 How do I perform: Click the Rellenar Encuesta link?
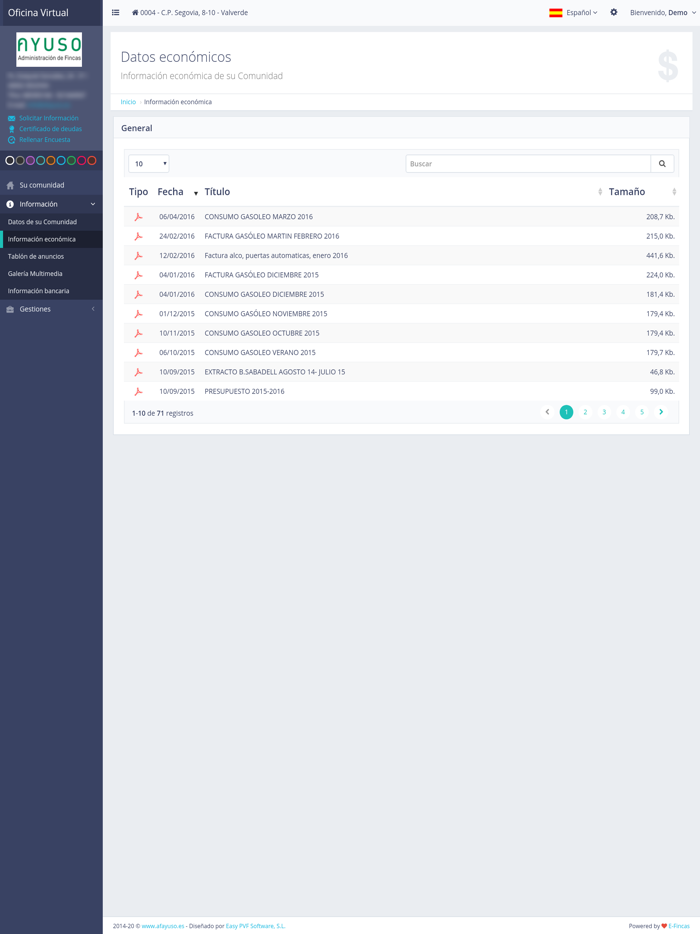pyautogui.click(x=45, y=140)
